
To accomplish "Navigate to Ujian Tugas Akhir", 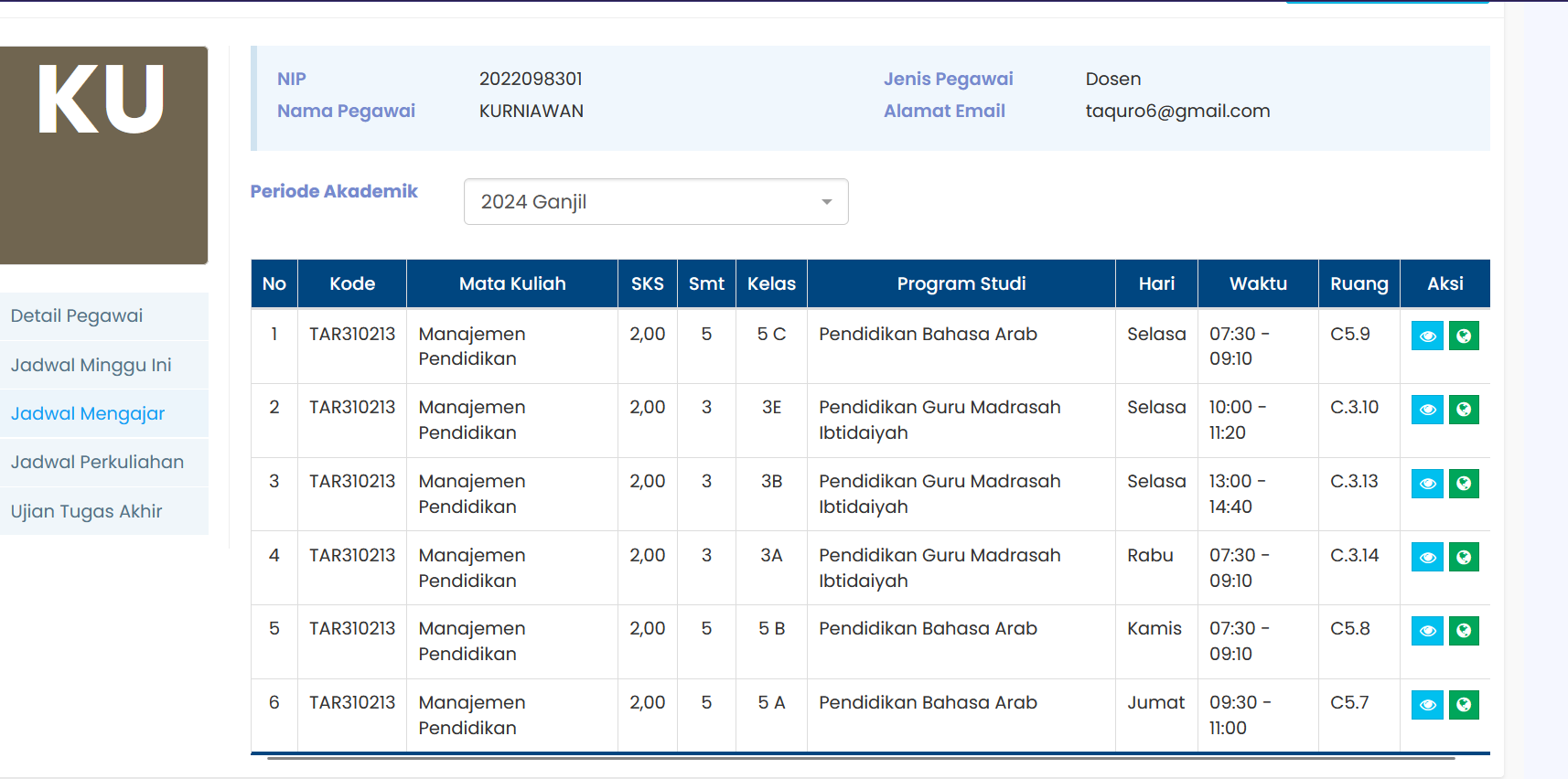I will [x=86, y=512].
